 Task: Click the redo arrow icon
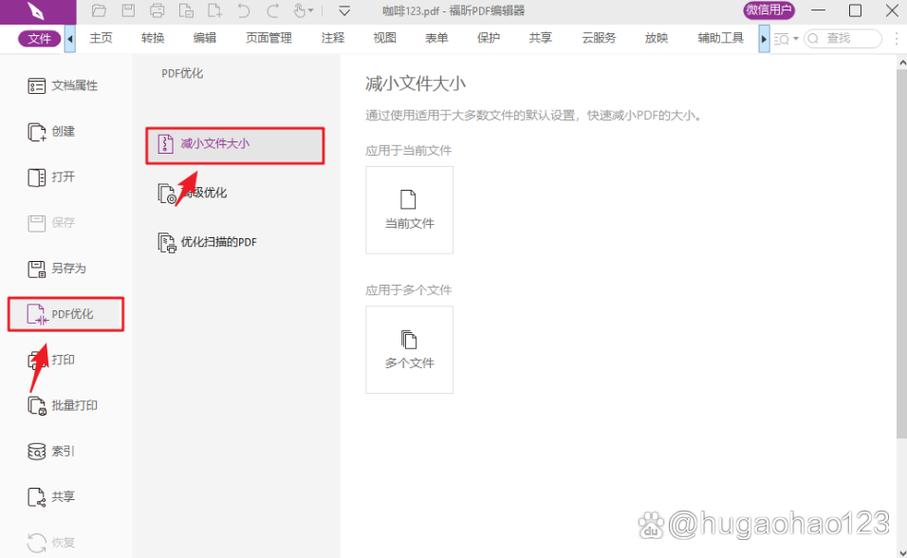pos(272,10)
